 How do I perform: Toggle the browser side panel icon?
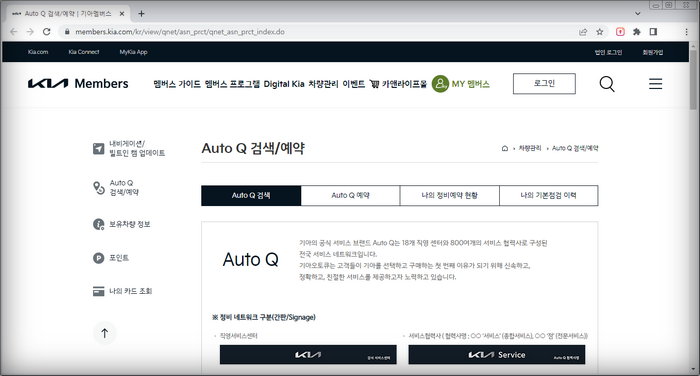tap(653, 32)
